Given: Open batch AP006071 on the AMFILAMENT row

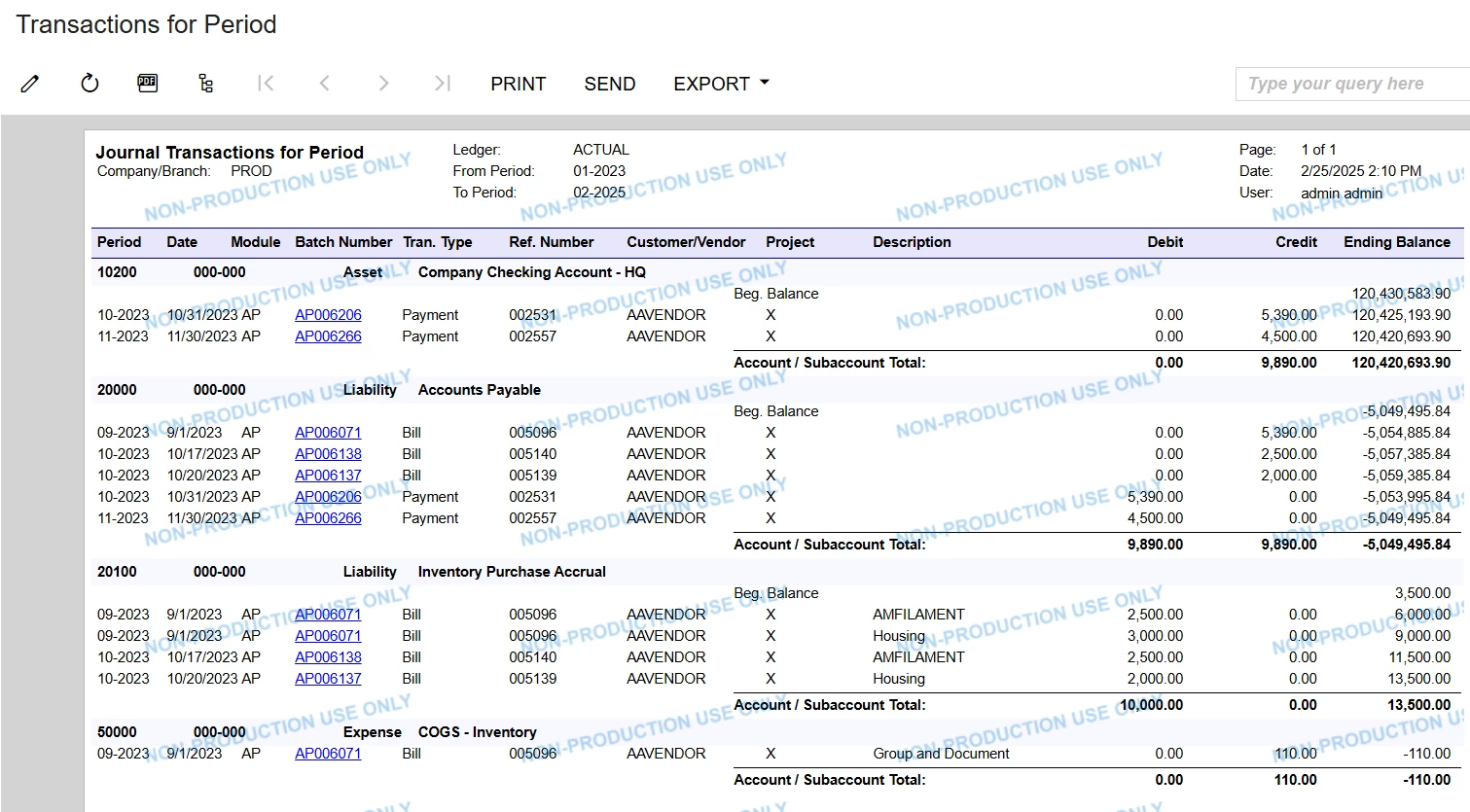Looking at the screenshot, I should click(328, 615).
